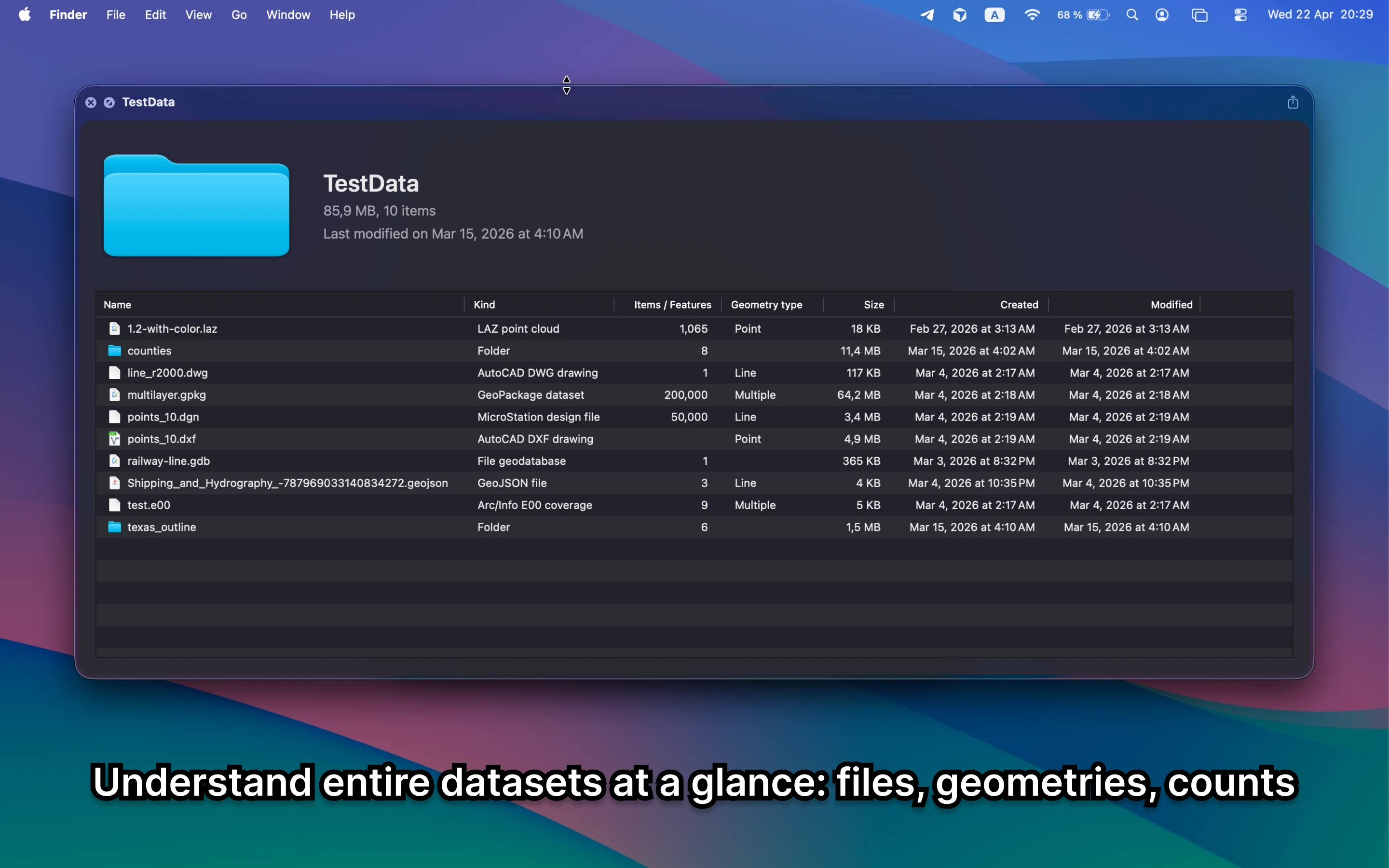The width and height of the screenshot is (1389, 868).
Task: Click the file icon of line_r2000.dwg
Action: (x=115, y=373)
